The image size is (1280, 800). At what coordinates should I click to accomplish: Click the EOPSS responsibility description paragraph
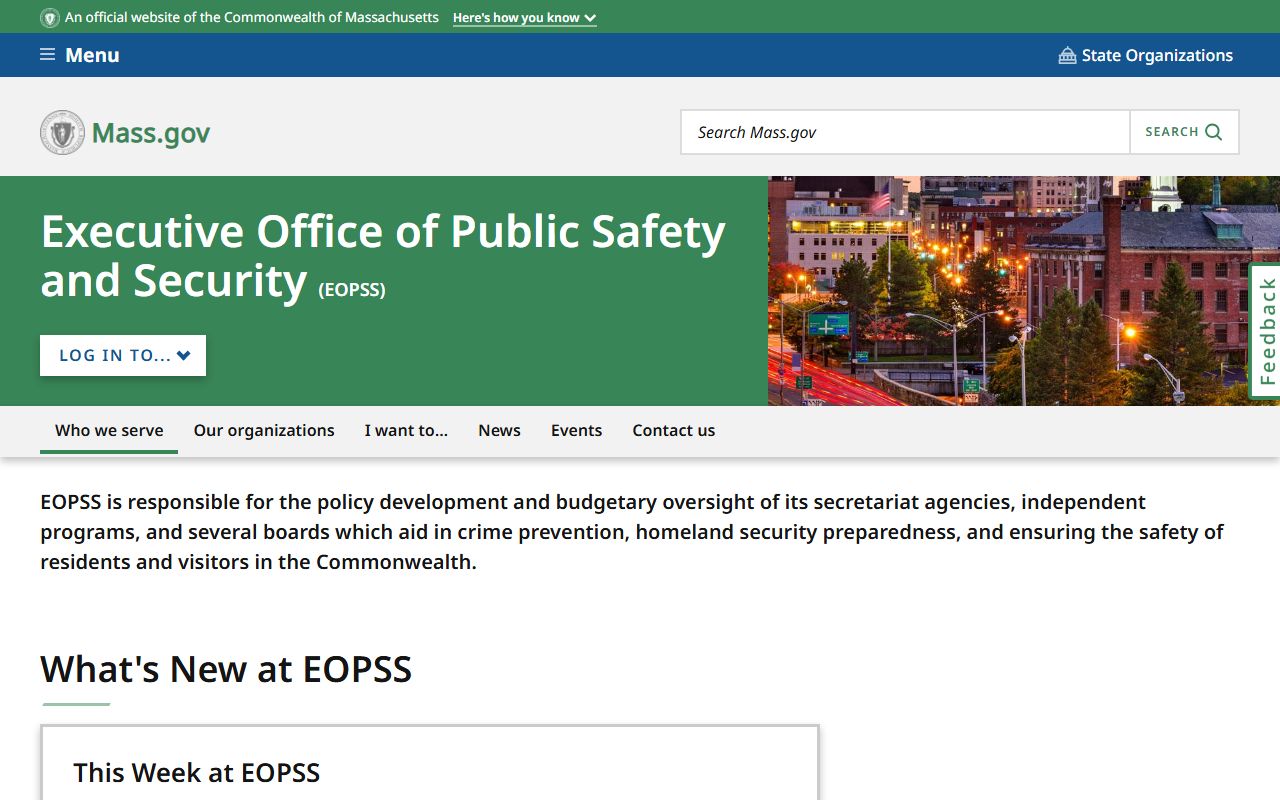pyautogui.click(x=632, y=532)
